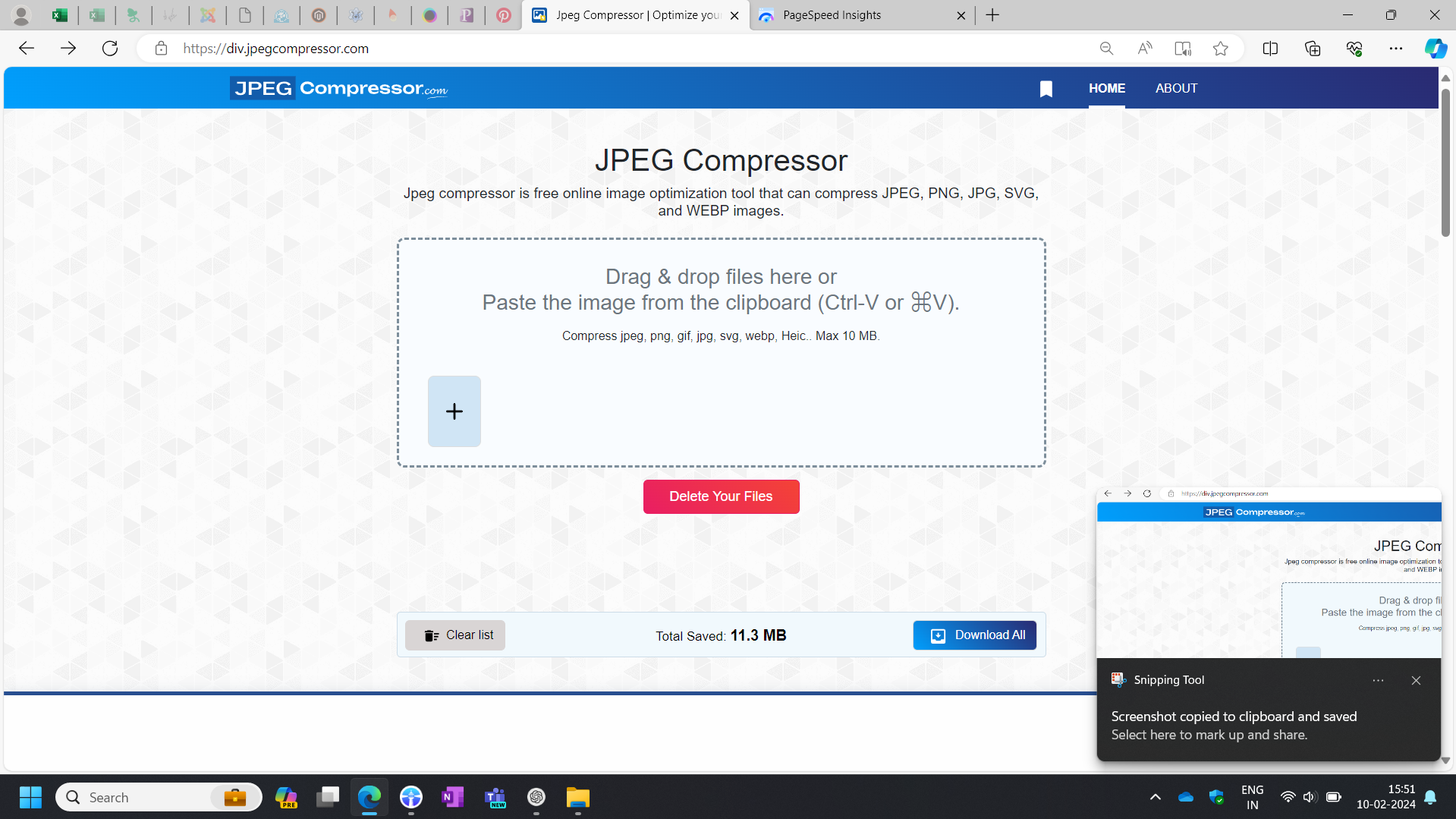
Task: Switch to the PageSpeed Insights tab
Action: pyautogui.click(x=863, y=15)
